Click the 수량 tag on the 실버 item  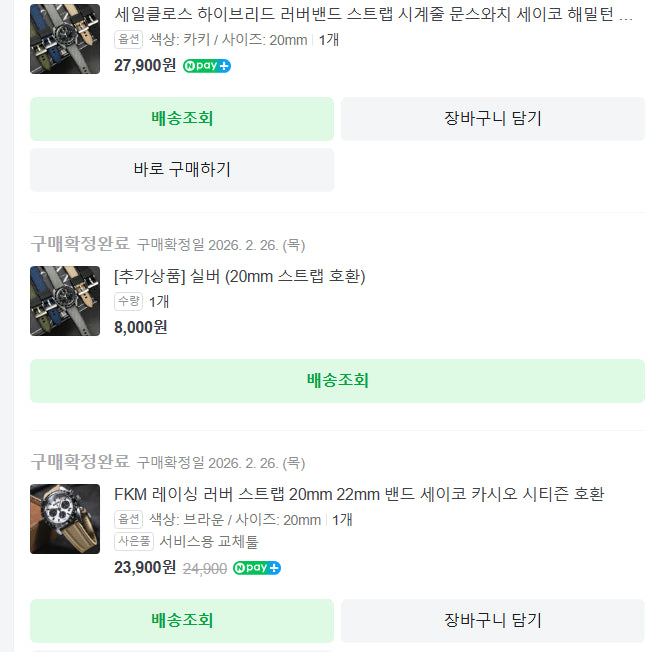point(129,301)
